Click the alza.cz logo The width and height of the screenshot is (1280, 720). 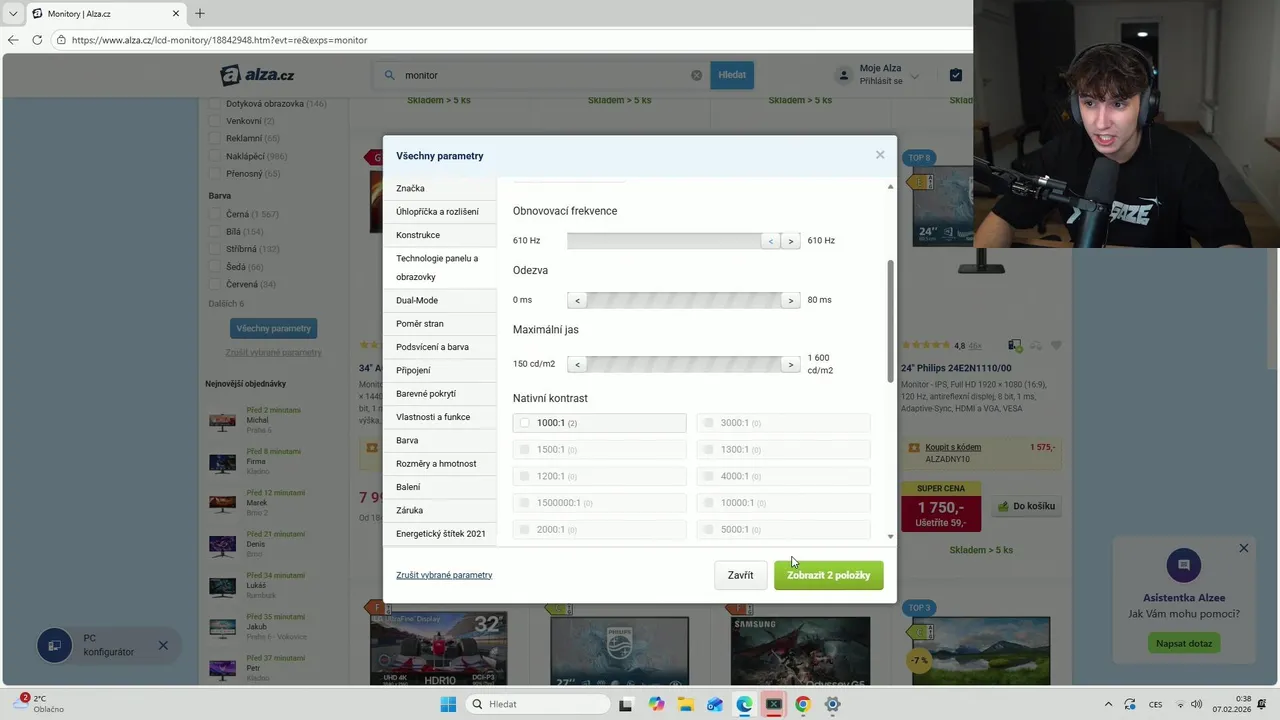(258, 75)
